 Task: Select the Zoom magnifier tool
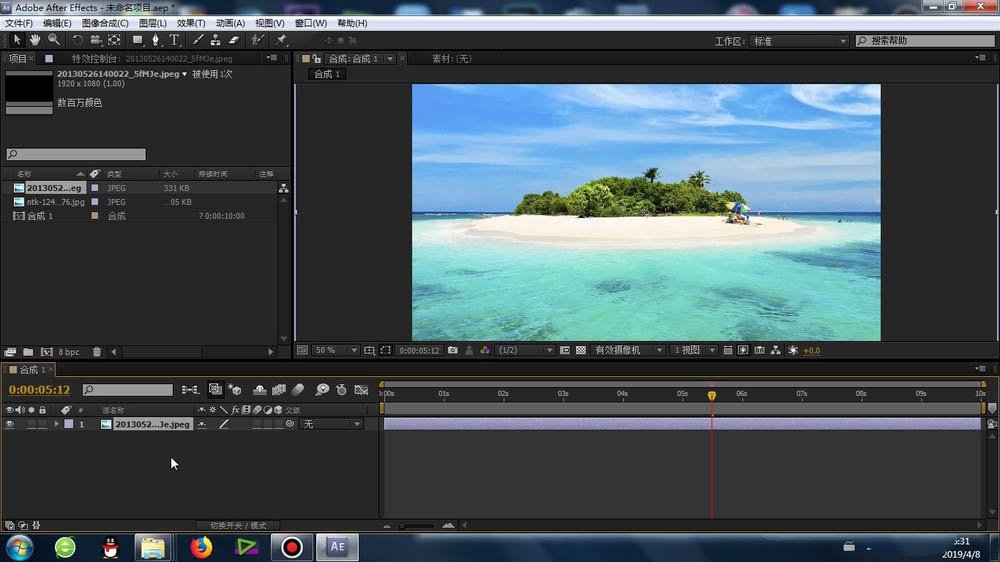(x=53, y=40)
